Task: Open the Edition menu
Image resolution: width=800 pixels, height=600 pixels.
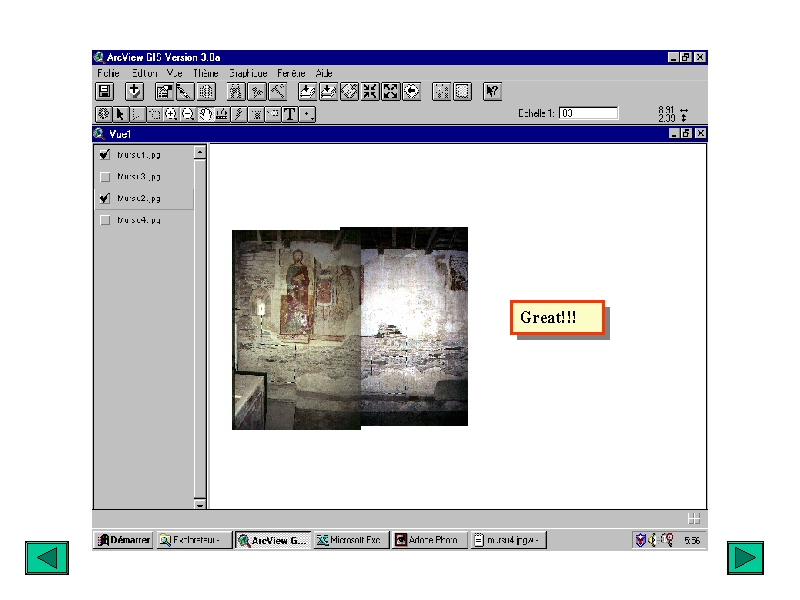Action: point(144,73)
